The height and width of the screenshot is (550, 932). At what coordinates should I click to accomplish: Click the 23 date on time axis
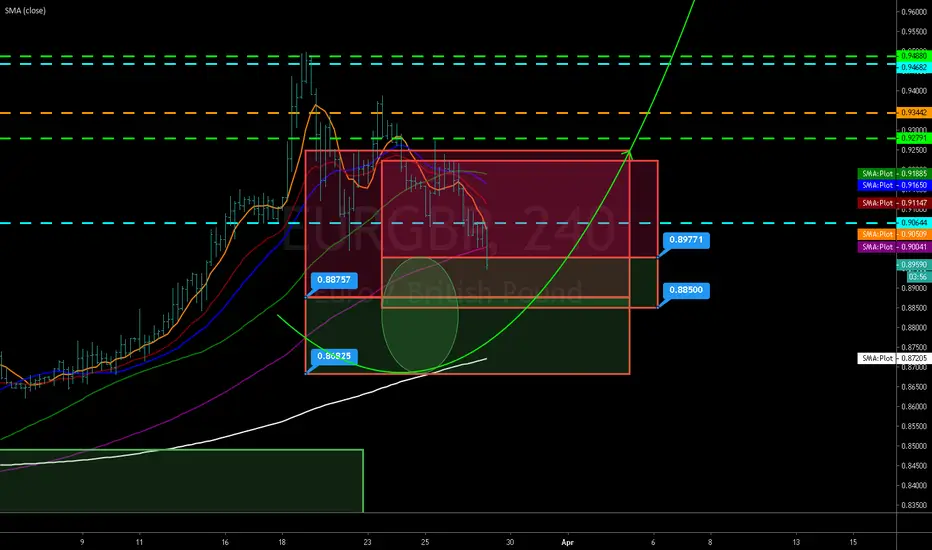(367, 542)
